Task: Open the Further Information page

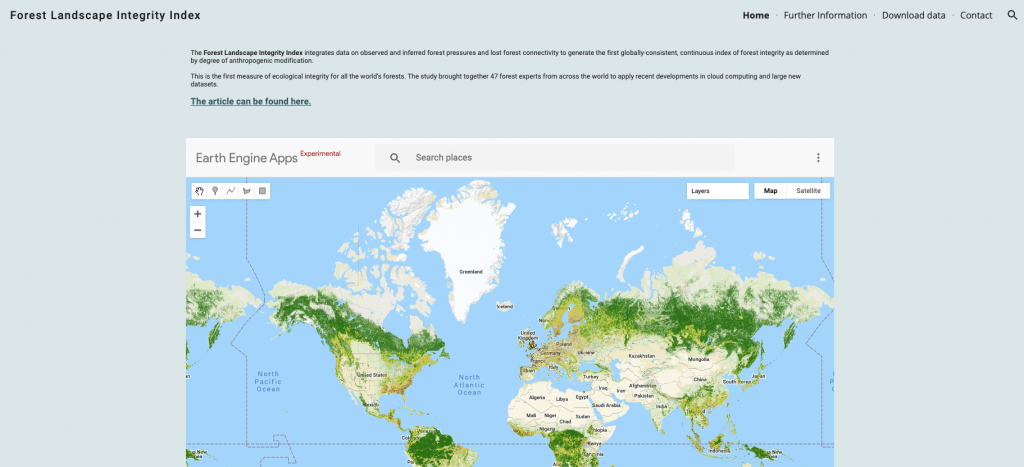Action: pos(826,15)
